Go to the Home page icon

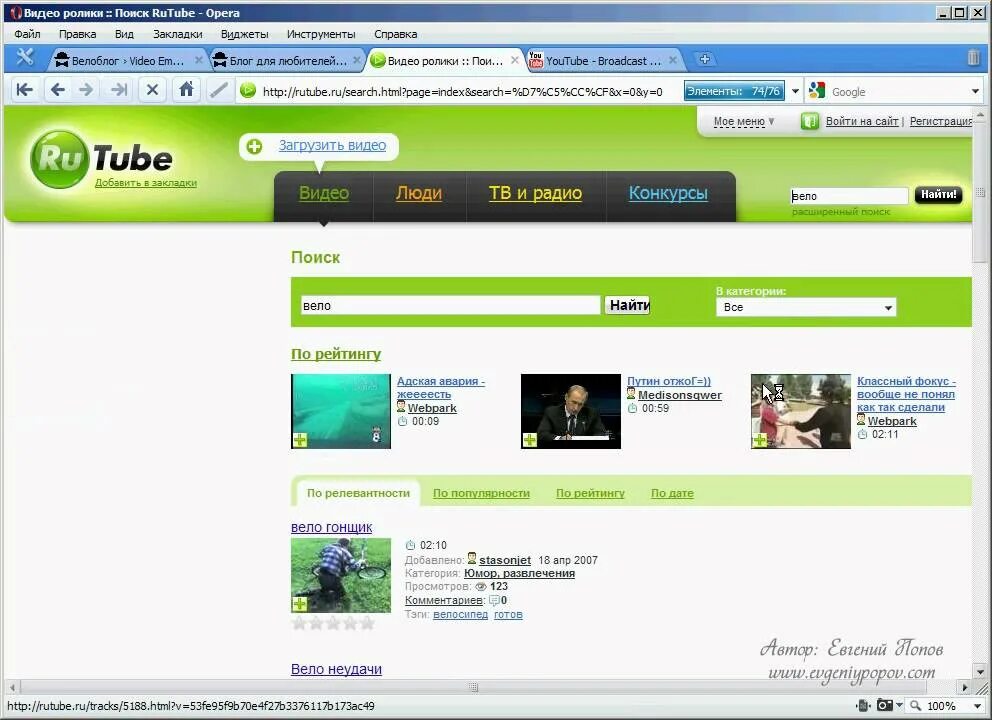(x=186, y=89)
